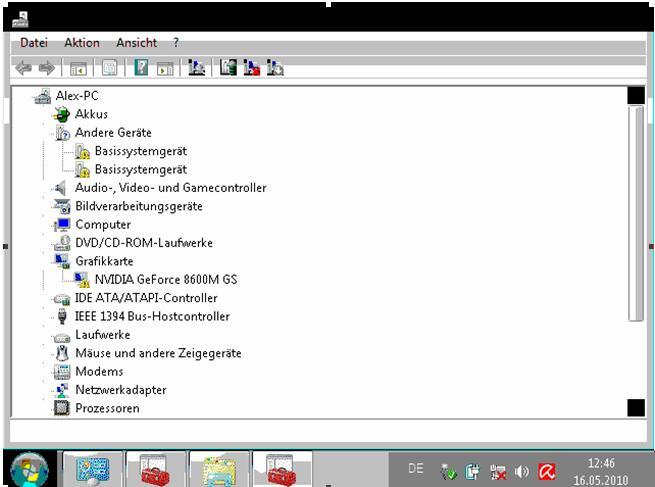Click the Back arrow in the toolbar
Screen dimensions: 655x487
click(x=23, y=68)
